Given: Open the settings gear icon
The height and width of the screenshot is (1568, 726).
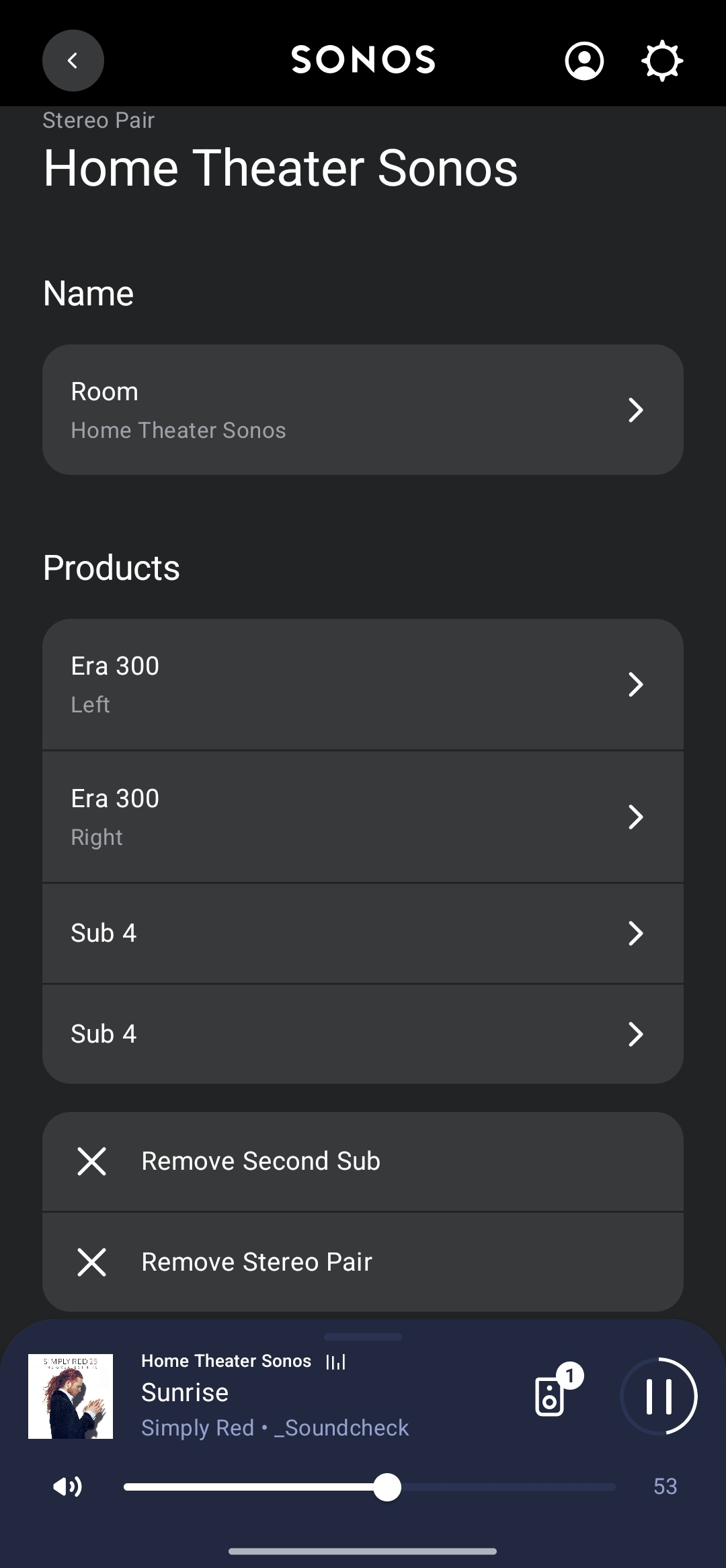Looking at the screenshot, I should 662,61.
